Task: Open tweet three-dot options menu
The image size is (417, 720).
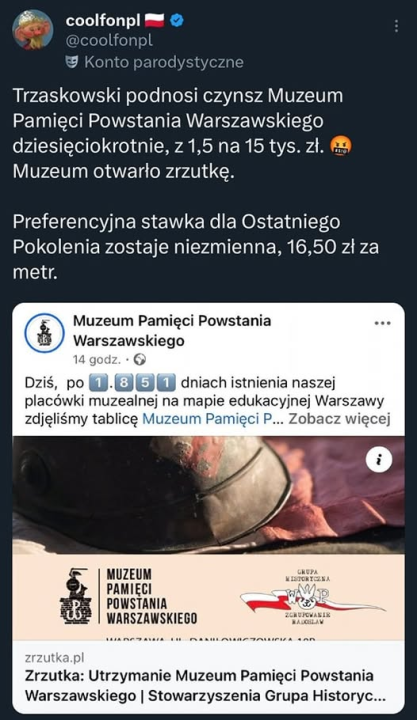Action: (396, 26)
